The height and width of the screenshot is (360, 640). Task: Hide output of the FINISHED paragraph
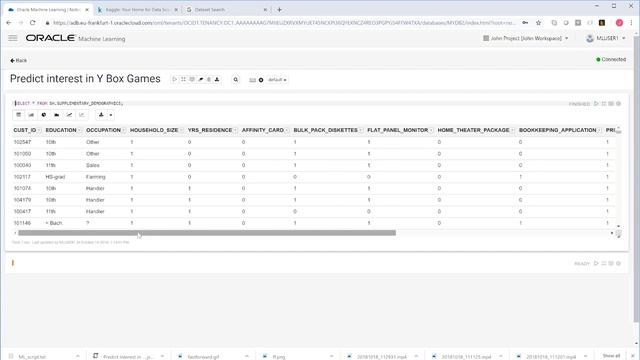pos(611,104)
